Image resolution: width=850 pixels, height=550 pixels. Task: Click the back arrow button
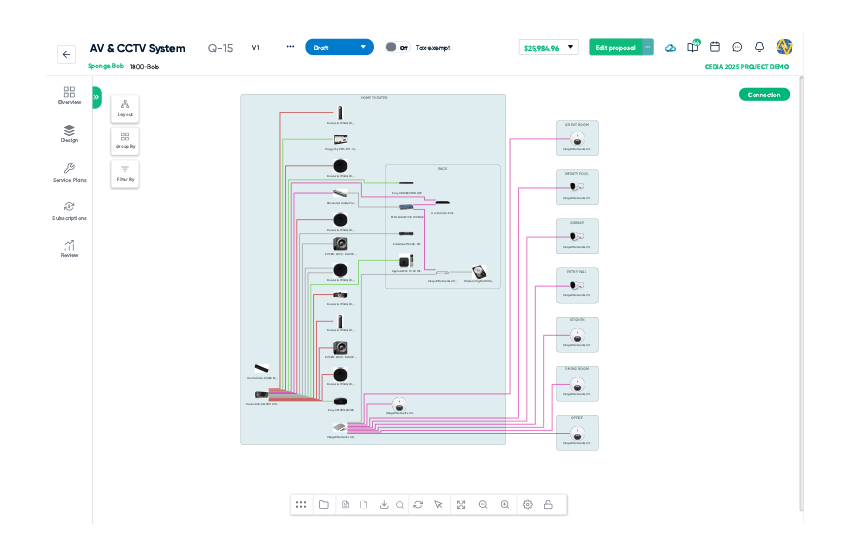[66, 55]
